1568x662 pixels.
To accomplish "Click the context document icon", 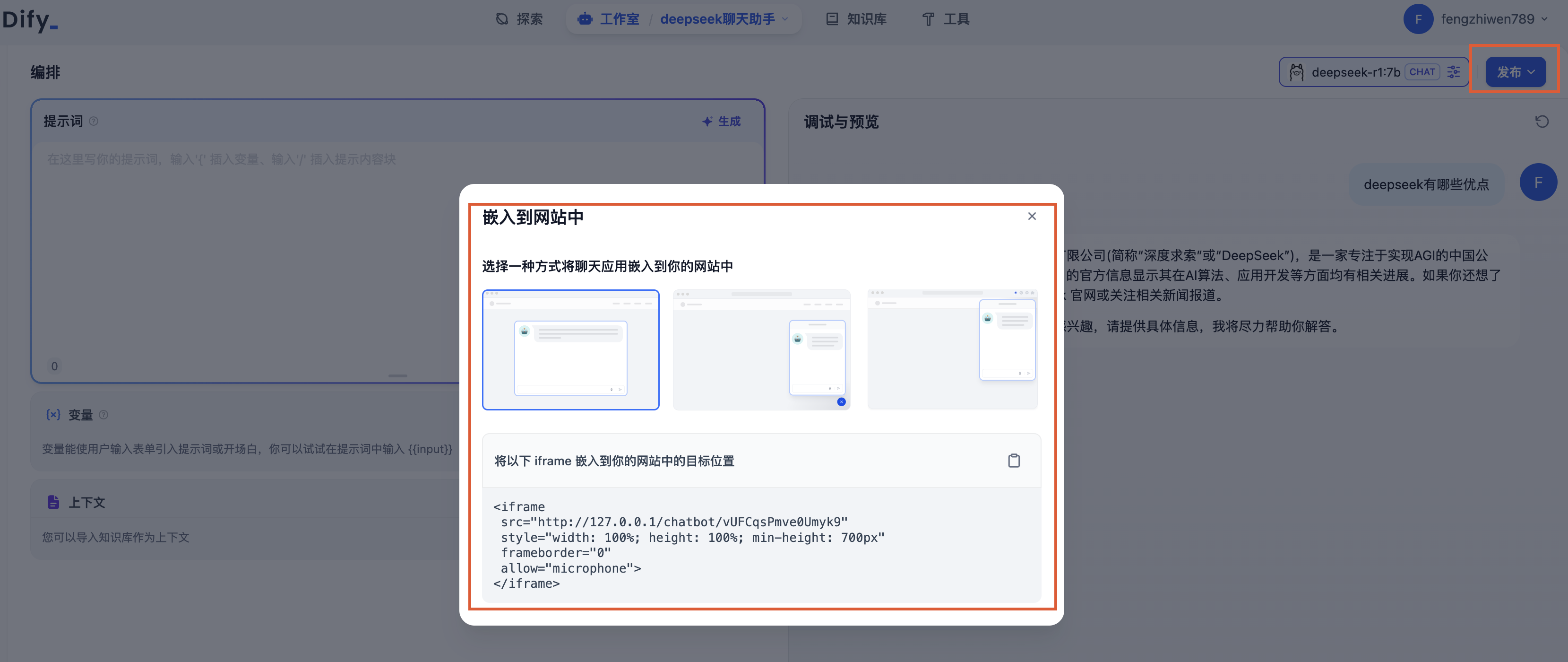I will tap(53, 502).
